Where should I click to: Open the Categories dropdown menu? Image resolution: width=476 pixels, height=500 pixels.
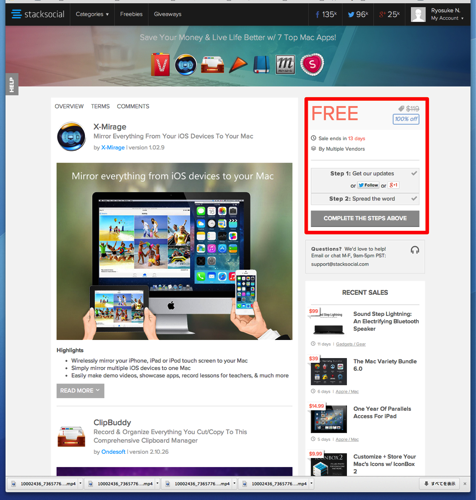pyautogui.click(x=92, y=14)
